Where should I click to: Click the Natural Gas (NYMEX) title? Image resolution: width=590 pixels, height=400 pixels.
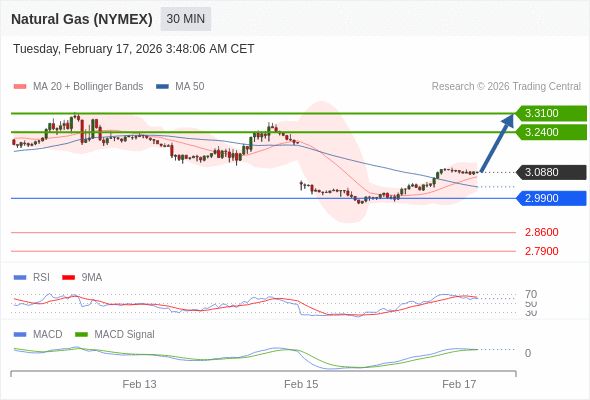point(82,19)
